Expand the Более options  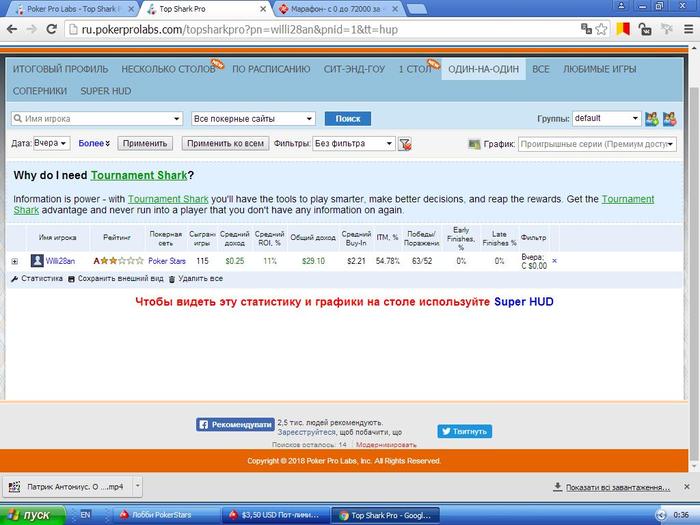pos(94,143)
